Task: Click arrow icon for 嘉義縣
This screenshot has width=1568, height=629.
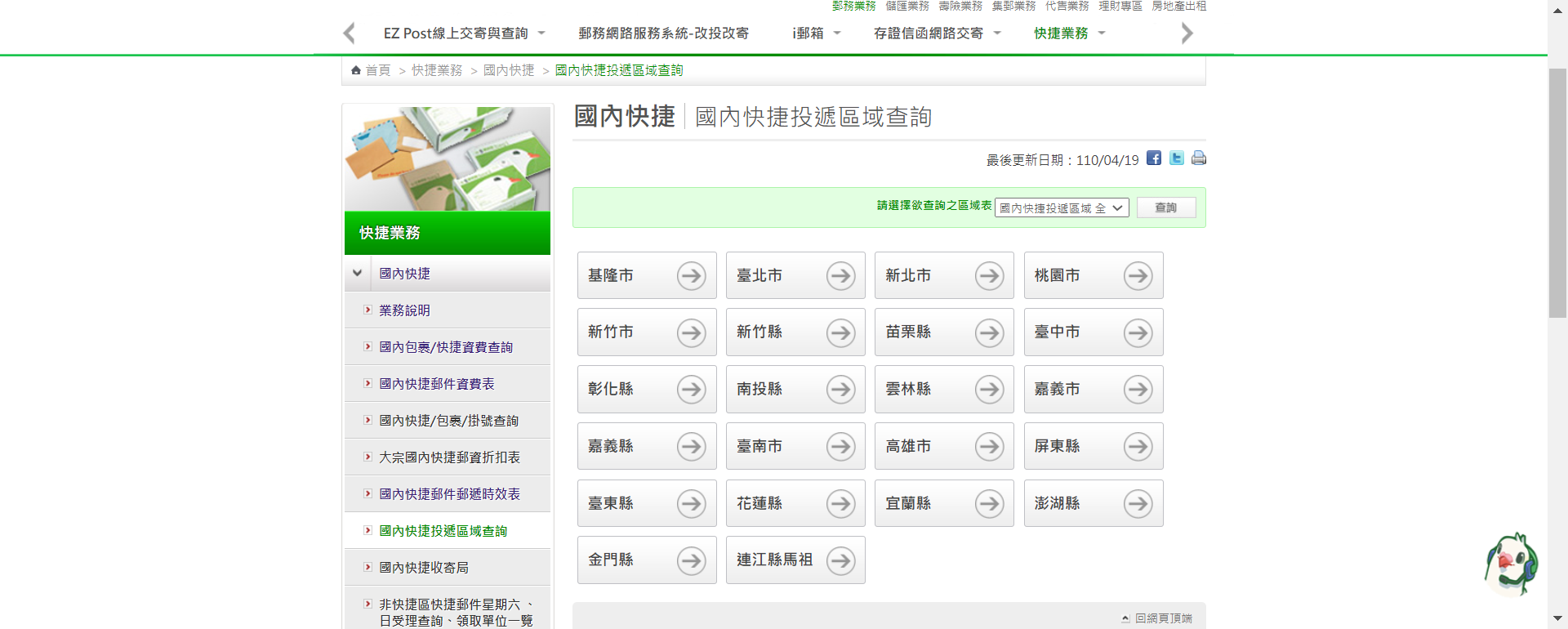Action: [x=691, y=447]
